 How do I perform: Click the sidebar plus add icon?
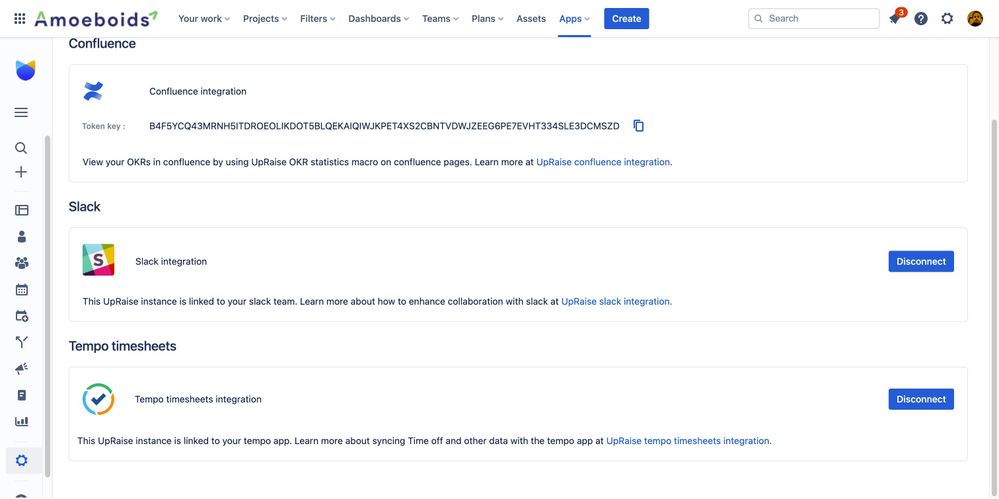[21, 172]
